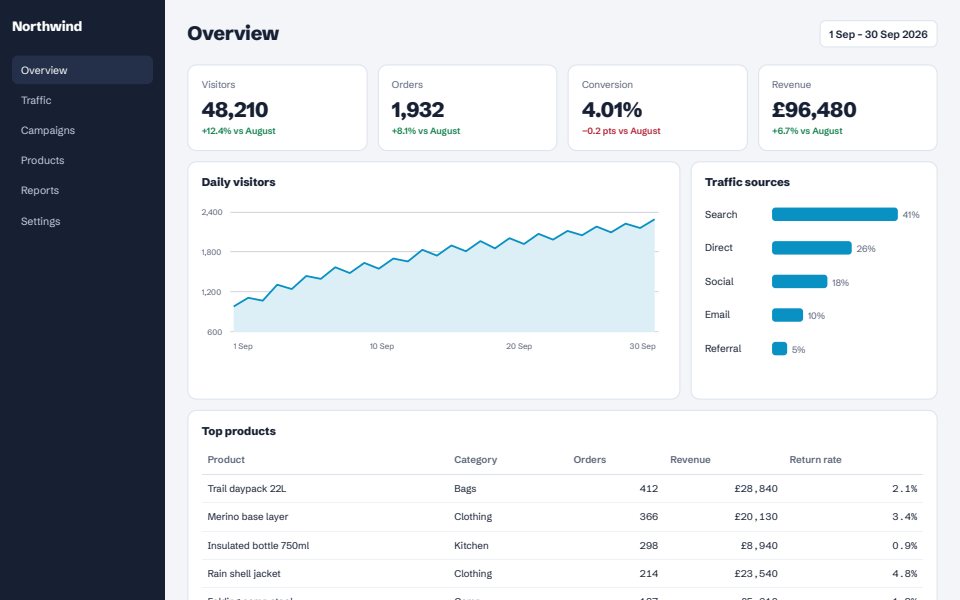Viewport: 960px width, 600px height.
Task: Open the Reports section
Action: (x=82, y=190)
